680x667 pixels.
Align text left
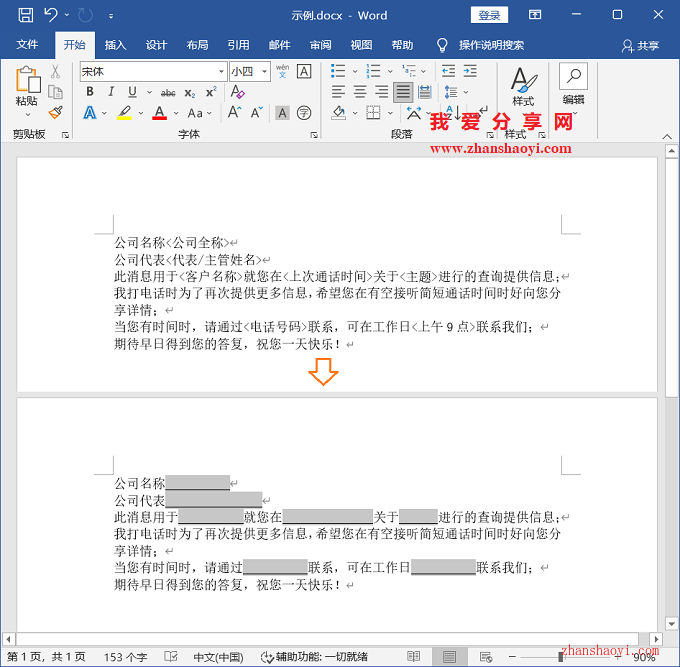338,92
